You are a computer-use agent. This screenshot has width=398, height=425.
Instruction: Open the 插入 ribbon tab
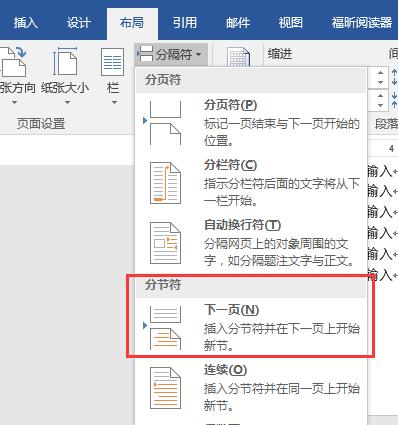point(25,23)
